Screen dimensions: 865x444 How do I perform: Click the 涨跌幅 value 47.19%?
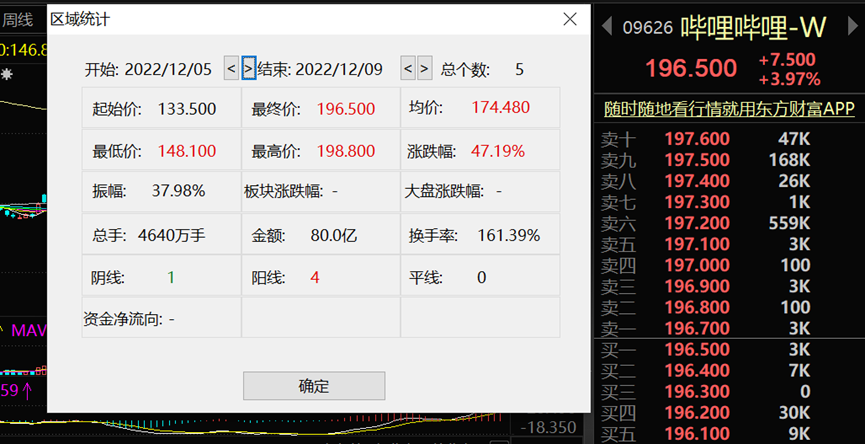pos(498,151)
